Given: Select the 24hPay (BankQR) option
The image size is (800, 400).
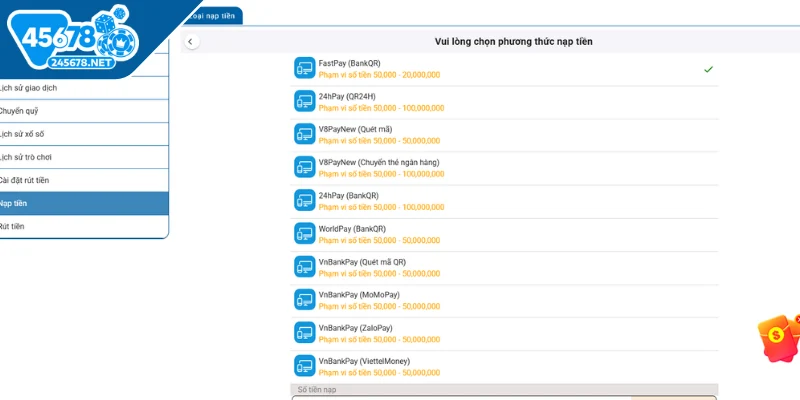Looking at the screenshot, I should 504,201.
